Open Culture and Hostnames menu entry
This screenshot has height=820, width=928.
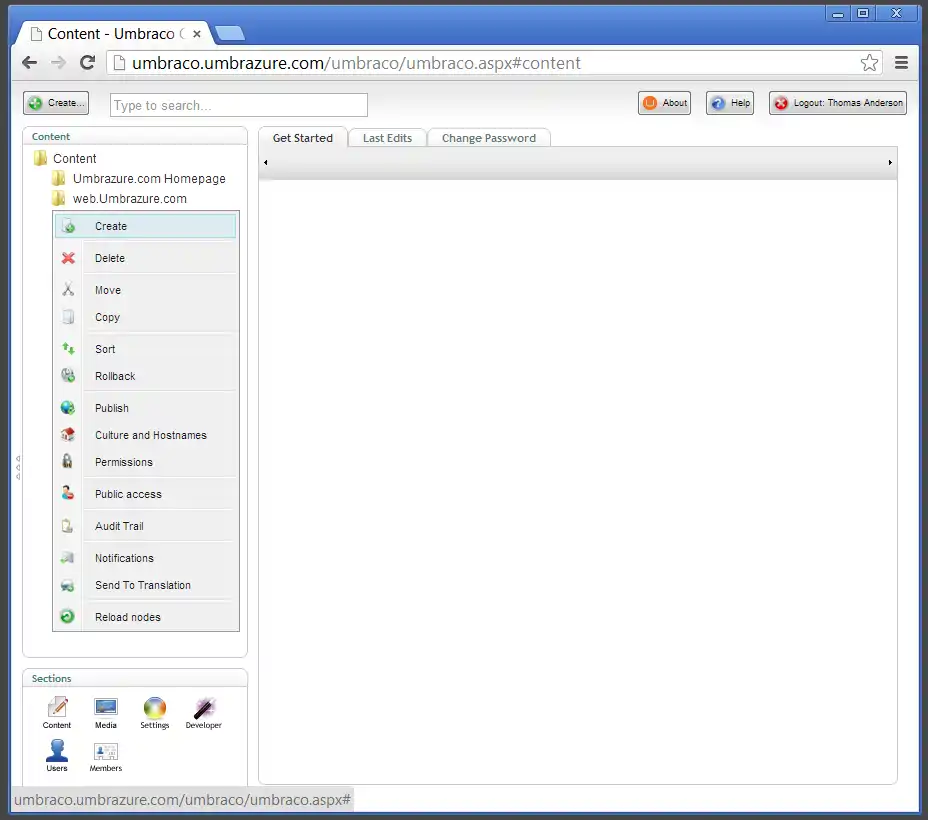[x=145, y=435]
